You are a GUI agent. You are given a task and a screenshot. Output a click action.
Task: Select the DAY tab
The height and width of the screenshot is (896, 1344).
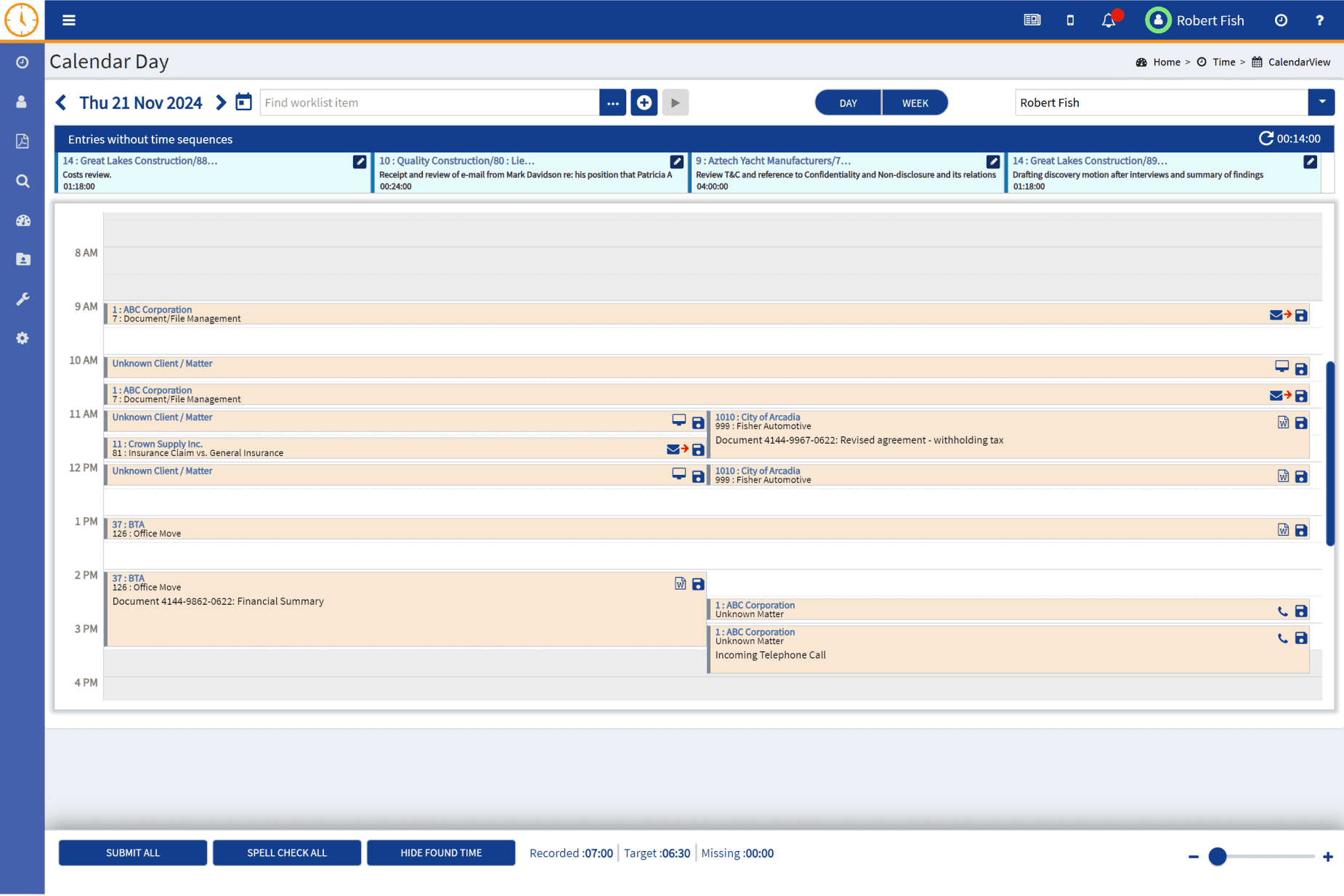(848, 102)
